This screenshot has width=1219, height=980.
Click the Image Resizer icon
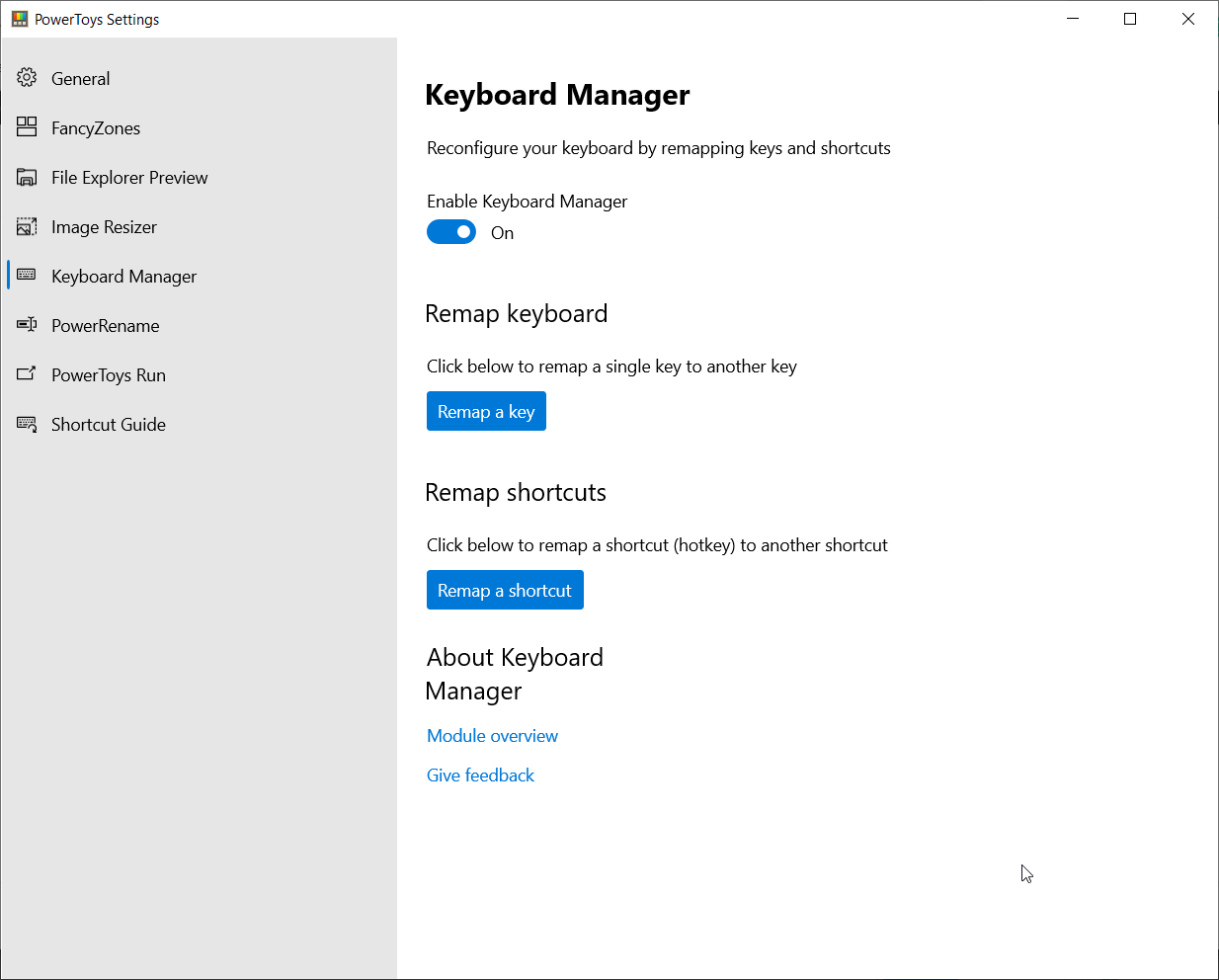(27, 226)
